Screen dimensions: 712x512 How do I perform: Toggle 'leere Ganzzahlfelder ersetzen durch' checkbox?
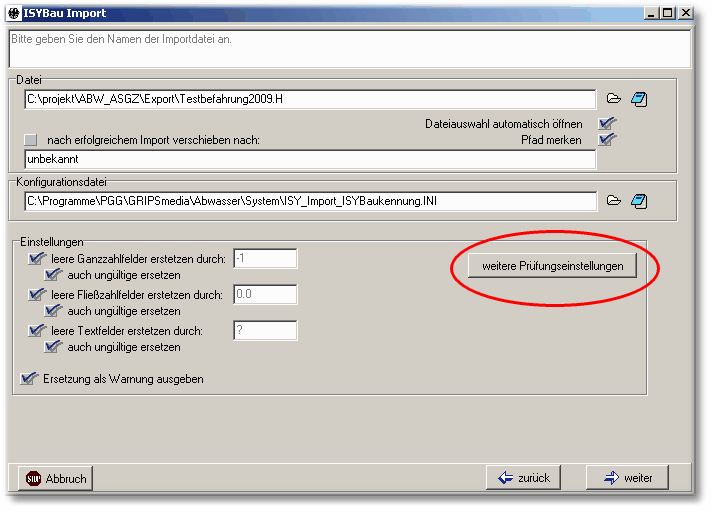point(37,258)
